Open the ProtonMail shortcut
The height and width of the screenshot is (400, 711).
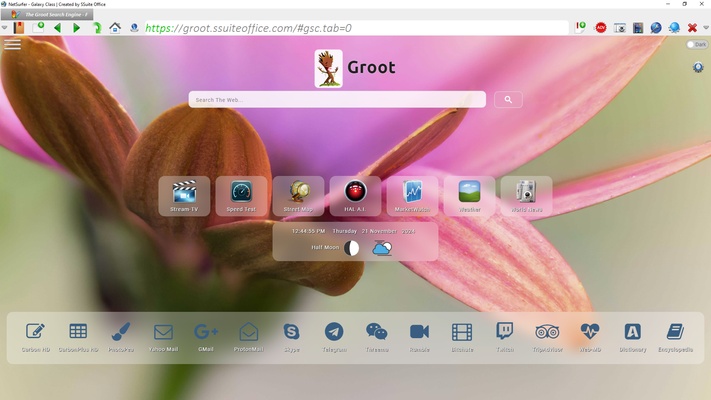(x=248, y=337)
